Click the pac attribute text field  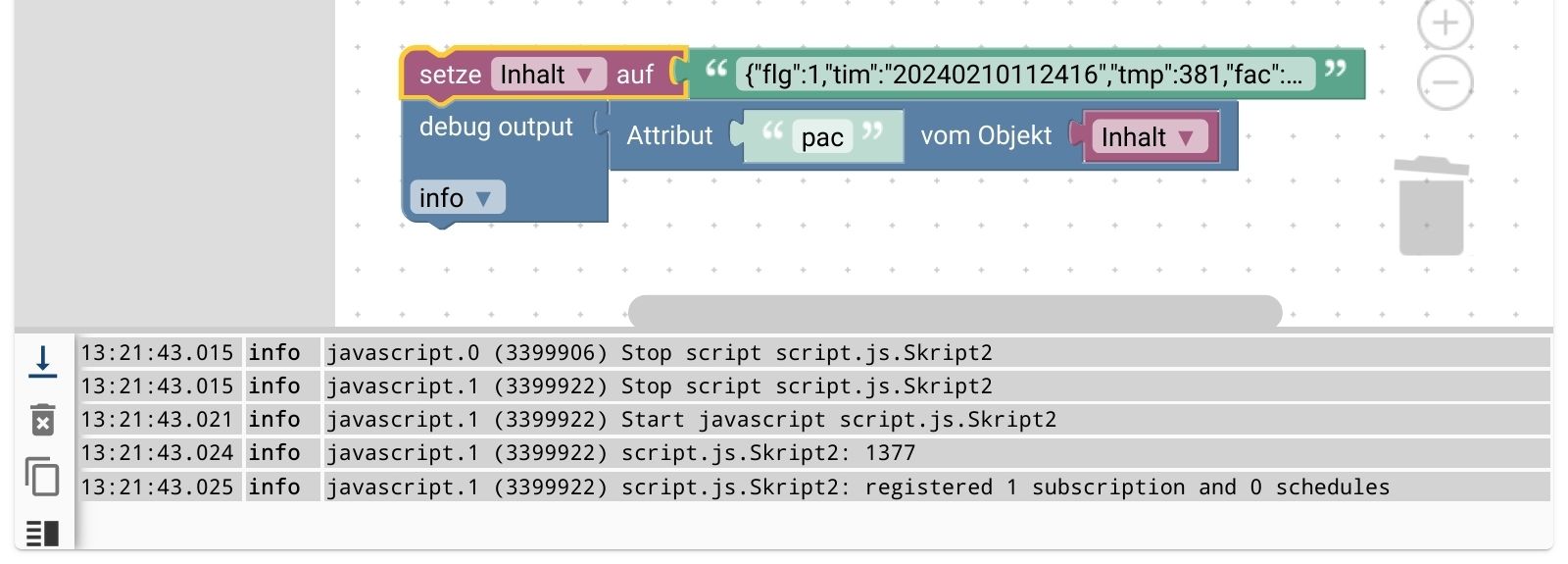(x=822, y=138)
